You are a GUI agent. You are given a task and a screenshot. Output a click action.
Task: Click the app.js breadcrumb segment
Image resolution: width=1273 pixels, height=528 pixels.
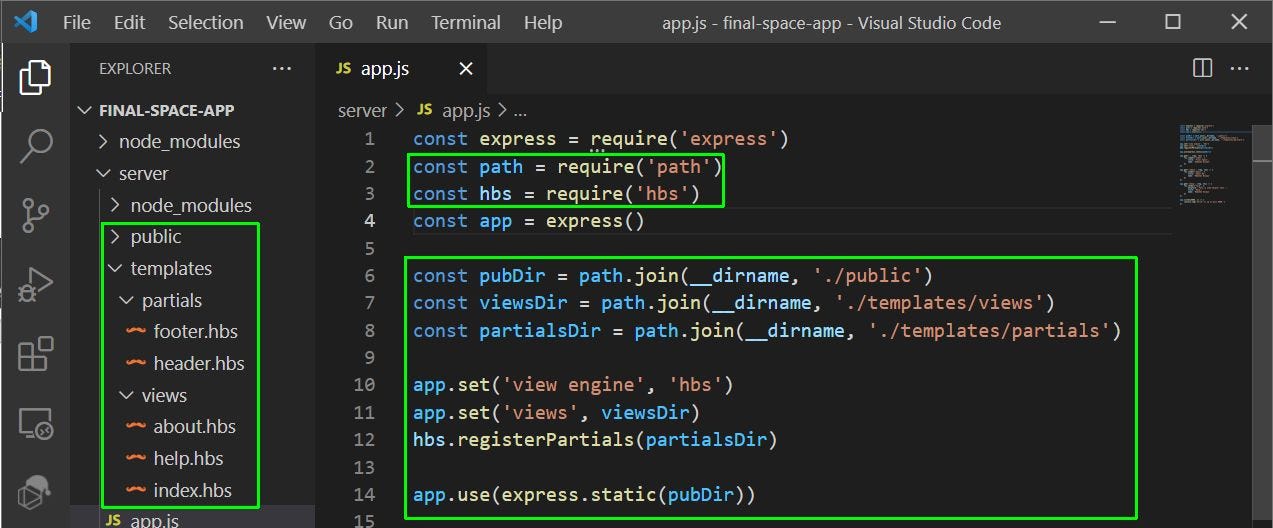(466, 110)
